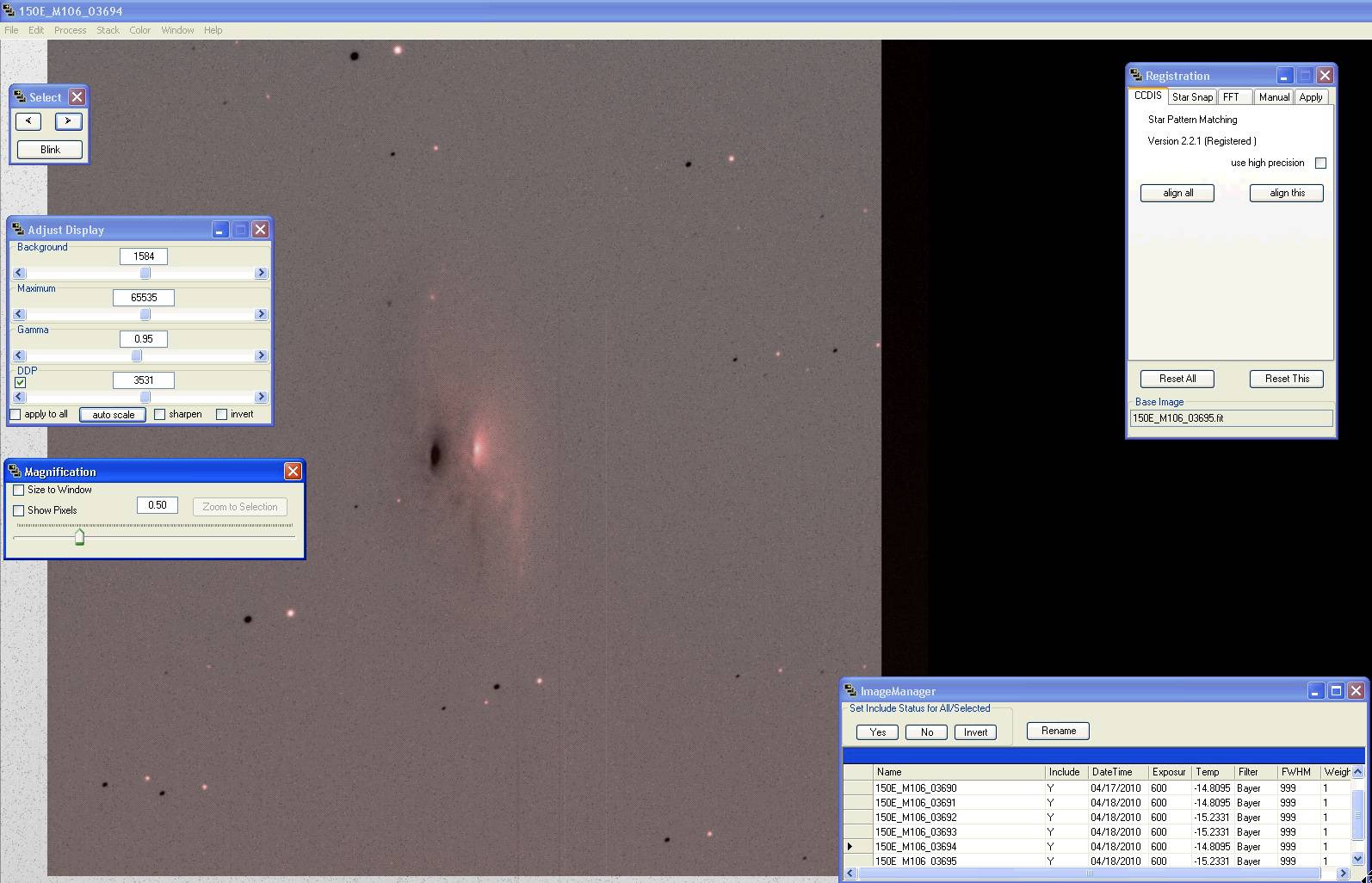Click the auto scale button
The image size is (1372, 883).
[114, 415]
